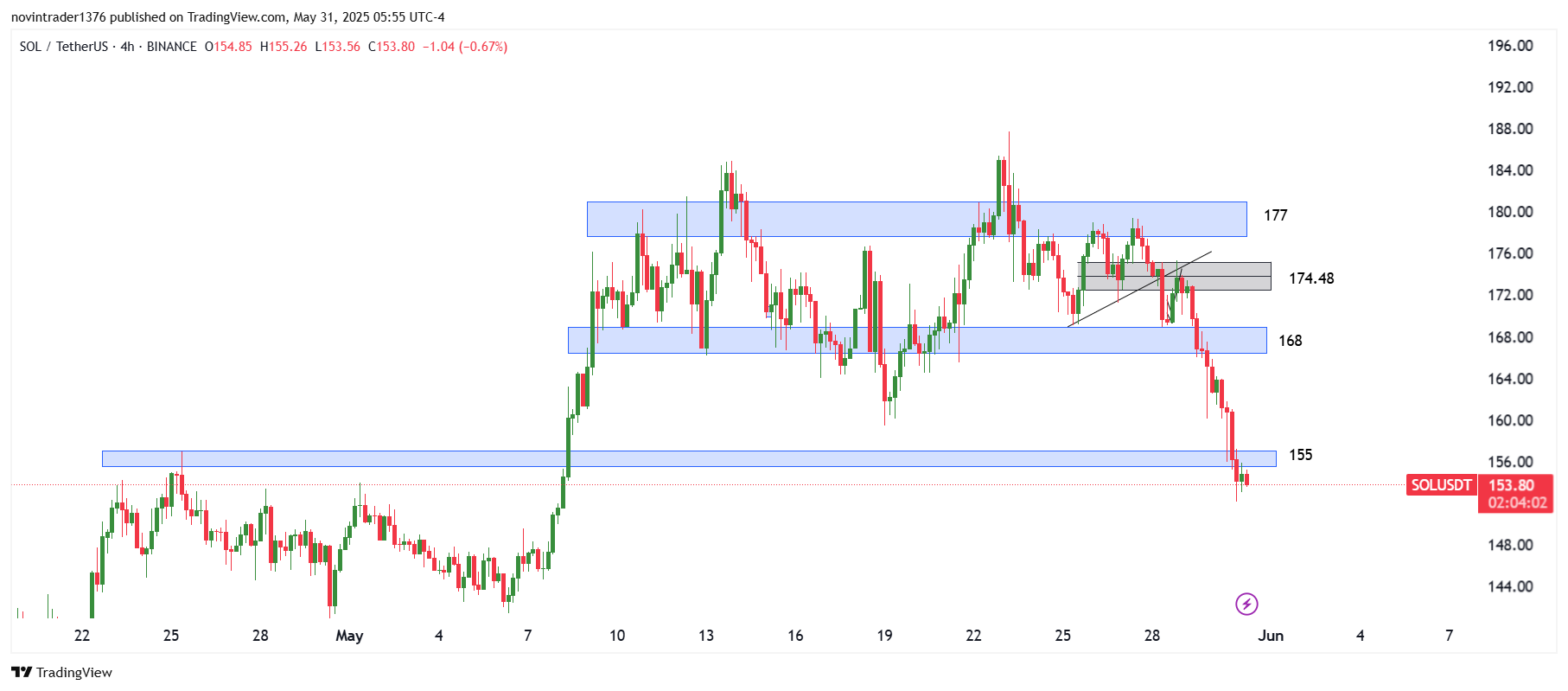
Task: Select the blue 155 support rectangle
Action: (x=689, y=458)
